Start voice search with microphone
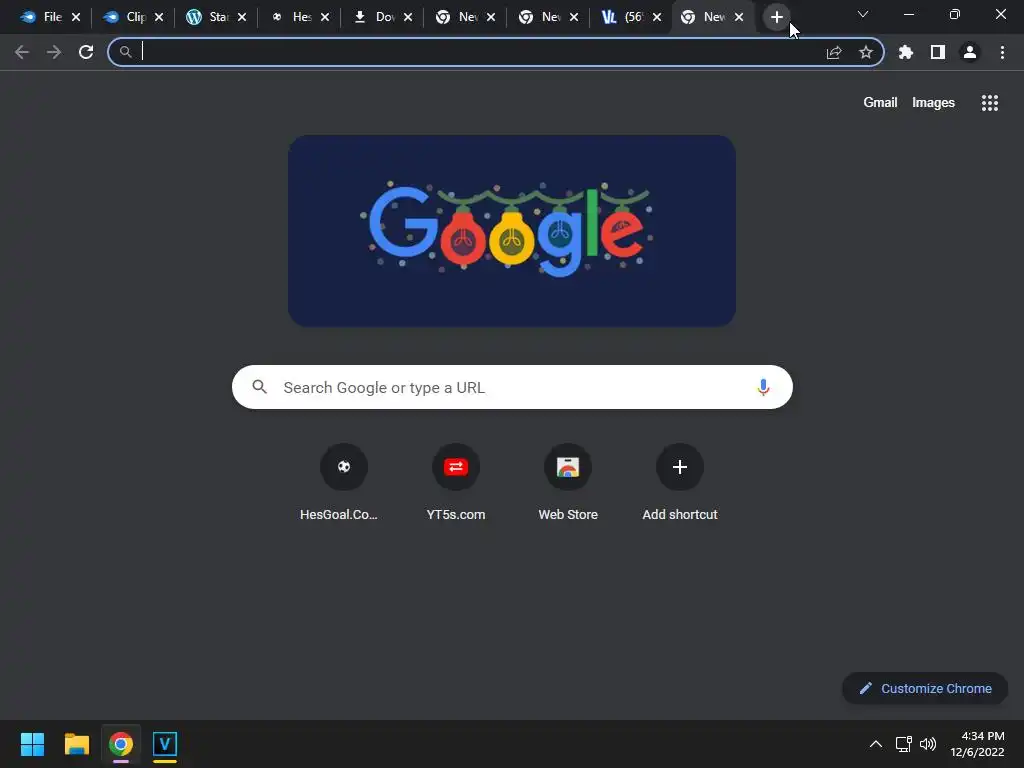 click(763, 387)
